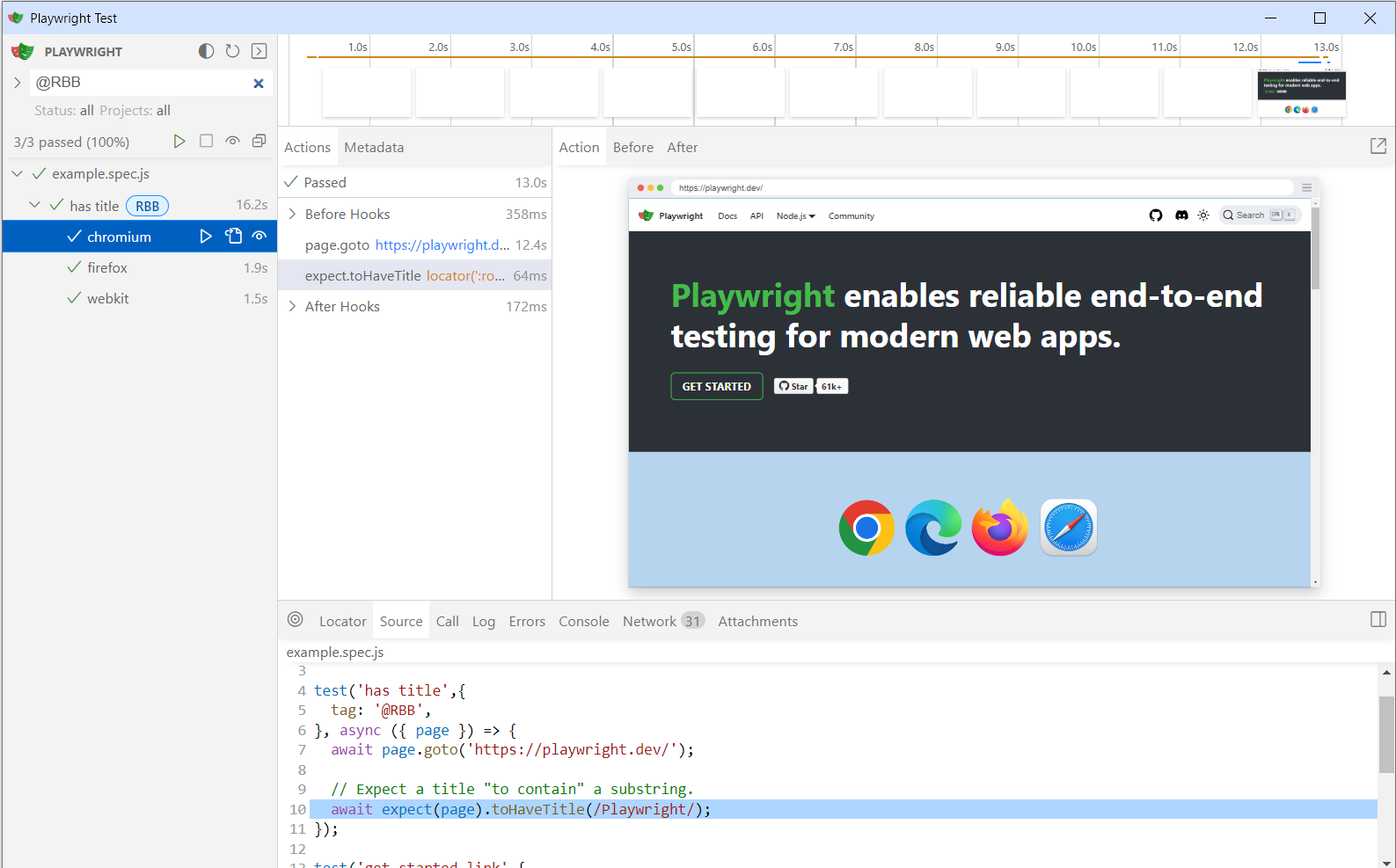1396x868 pixels.
Task: Collapse the example.spec.js tree node
Action: 18,174
